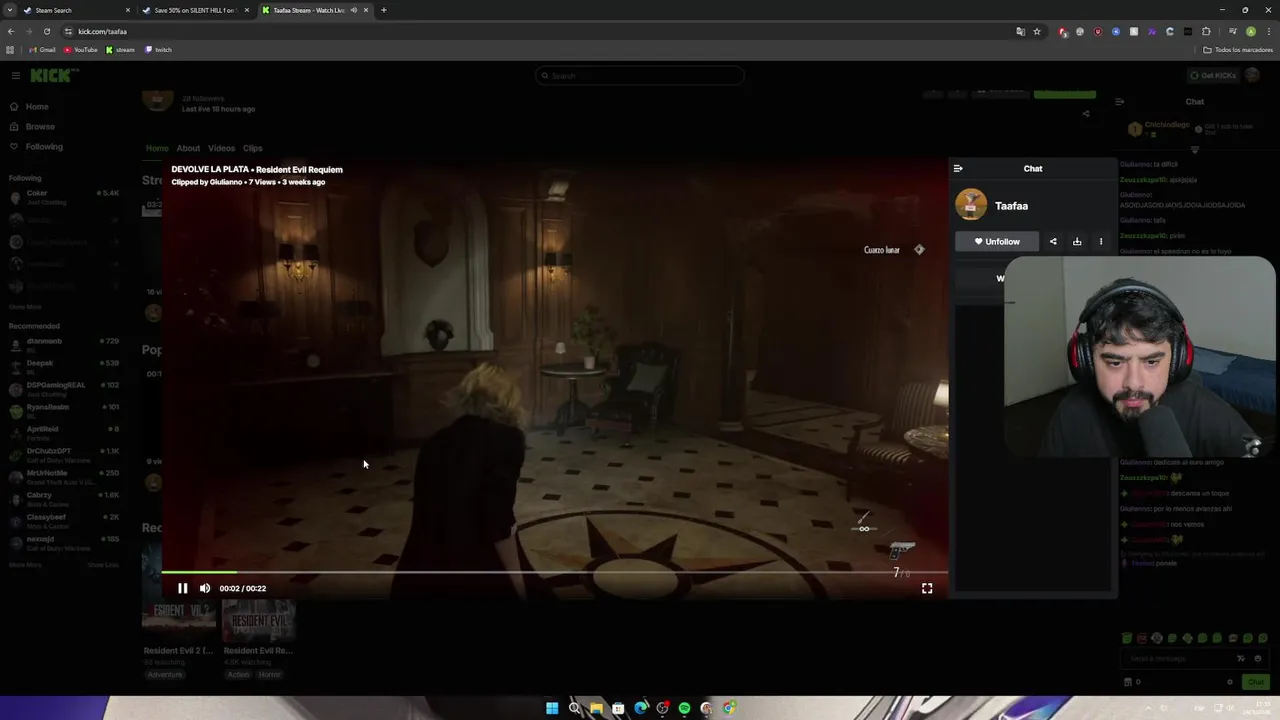Open Todos los marcadores folder
Image resolution: width=1280 pixels, height=720 pixels.
point(1238,50)
